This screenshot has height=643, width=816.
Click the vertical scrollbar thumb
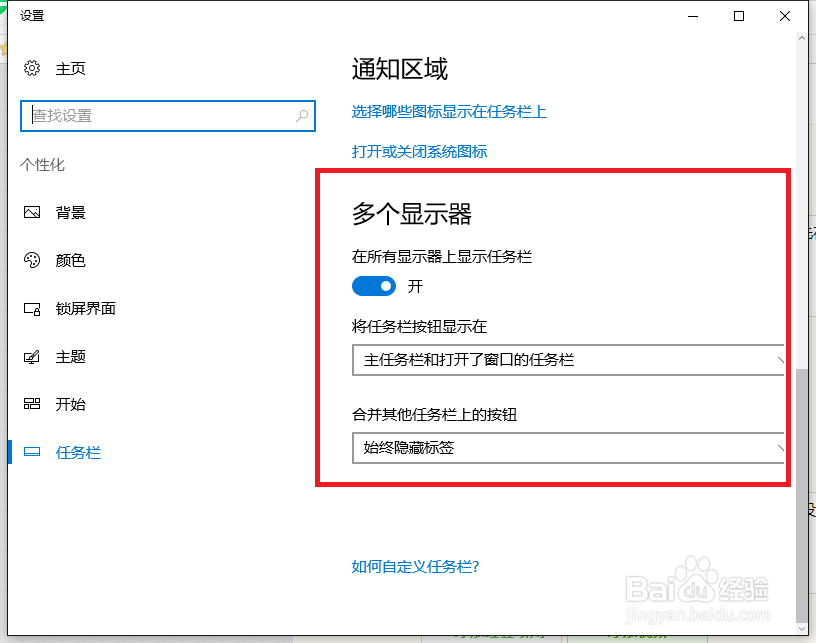[x=802, y=495]
